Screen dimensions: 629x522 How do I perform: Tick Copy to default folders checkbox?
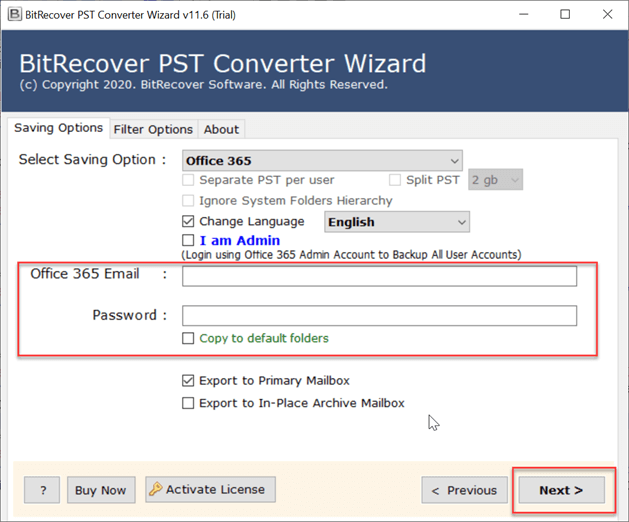pos(188,339)
